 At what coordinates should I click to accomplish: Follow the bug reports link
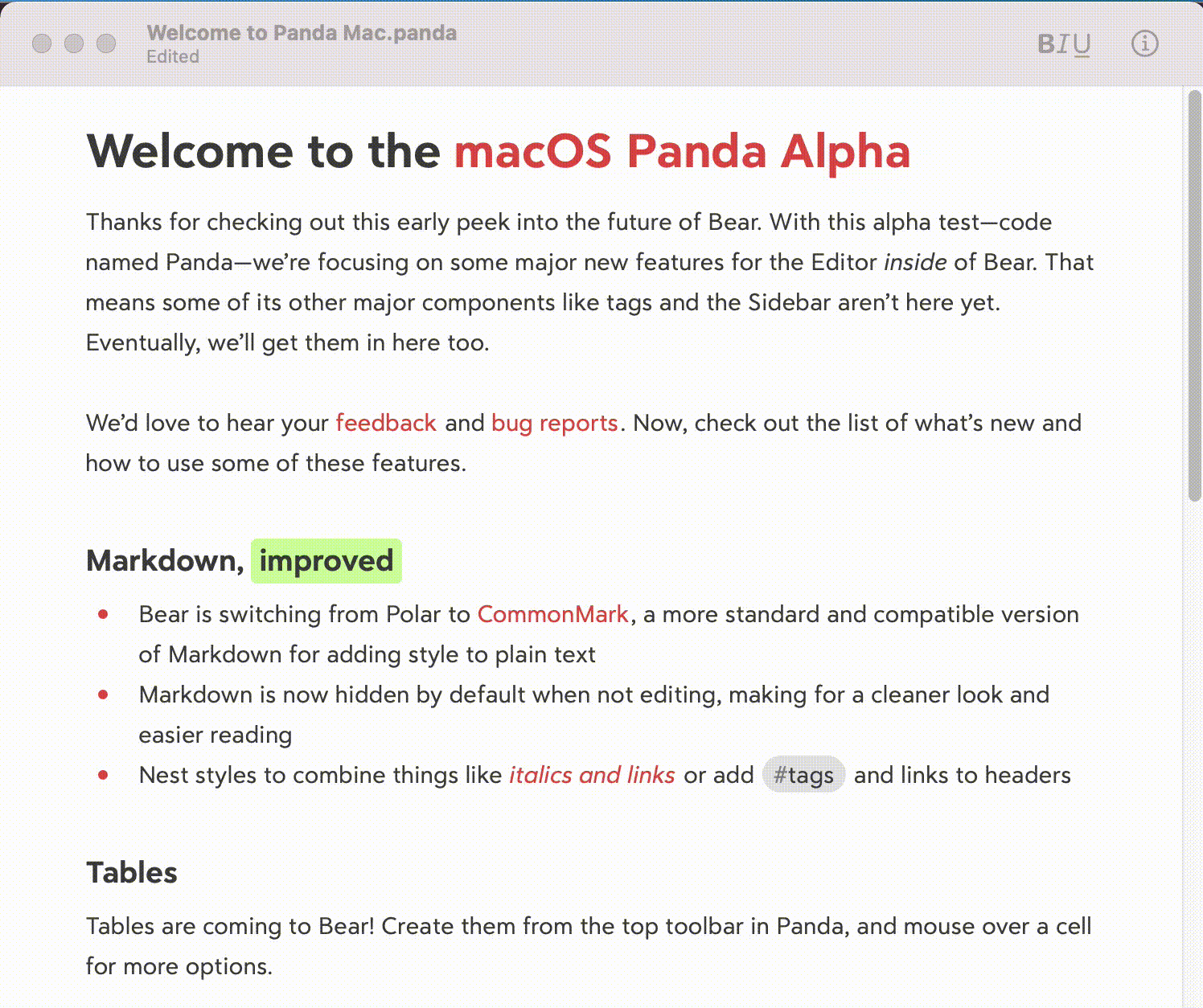click(555, 423)
